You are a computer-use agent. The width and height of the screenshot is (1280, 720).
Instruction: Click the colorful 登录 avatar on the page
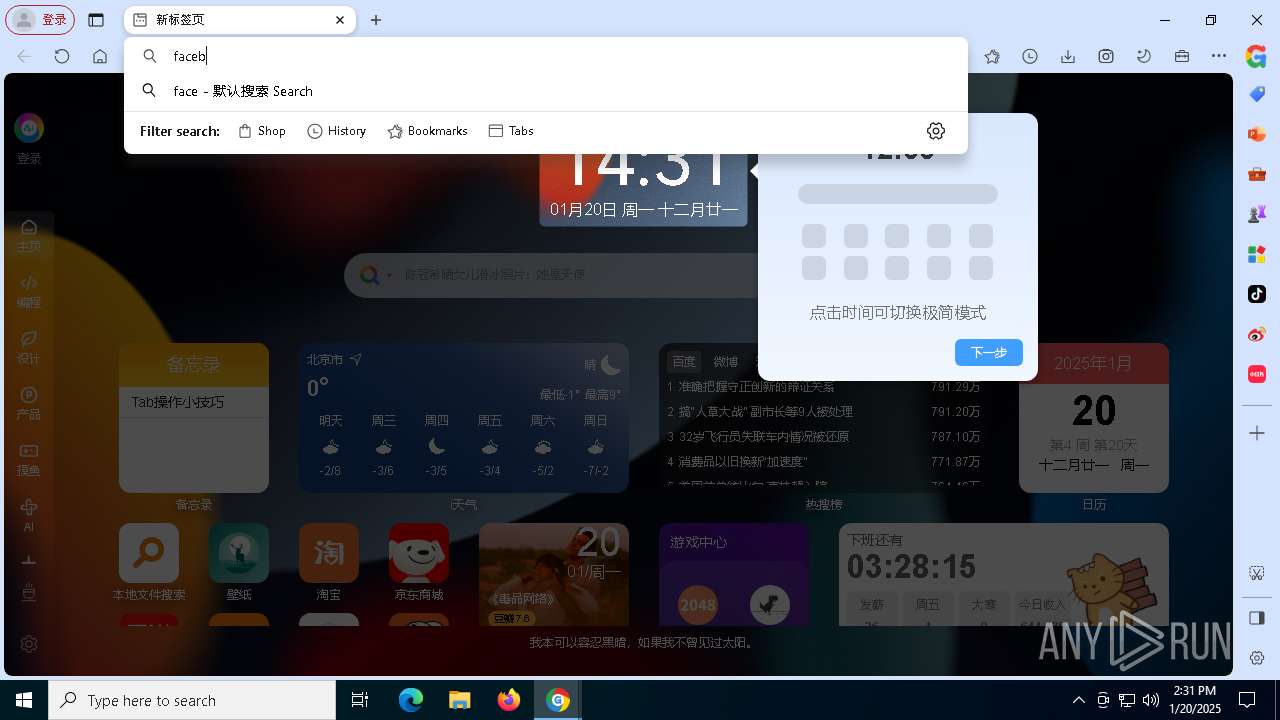click(29, 128)
